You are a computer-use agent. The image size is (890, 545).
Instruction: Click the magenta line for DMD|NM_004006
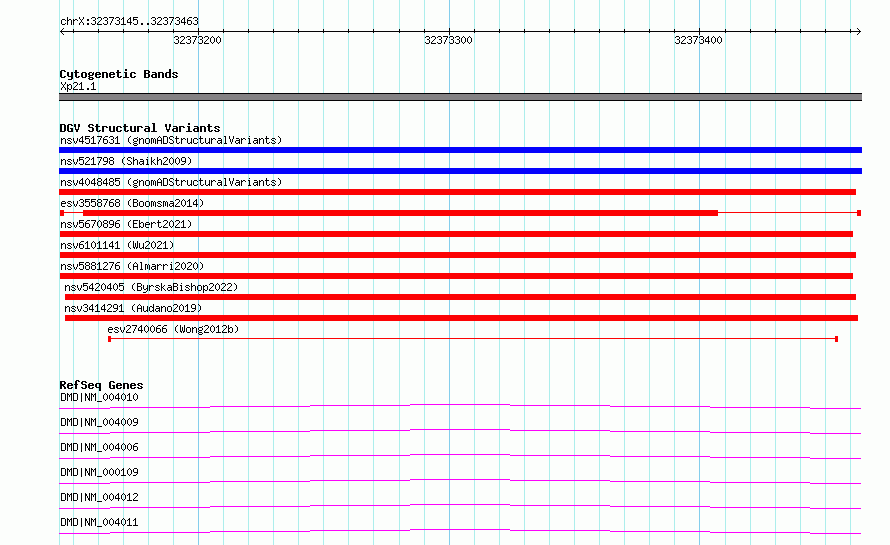pyautogui.click(x=460, y=455)
